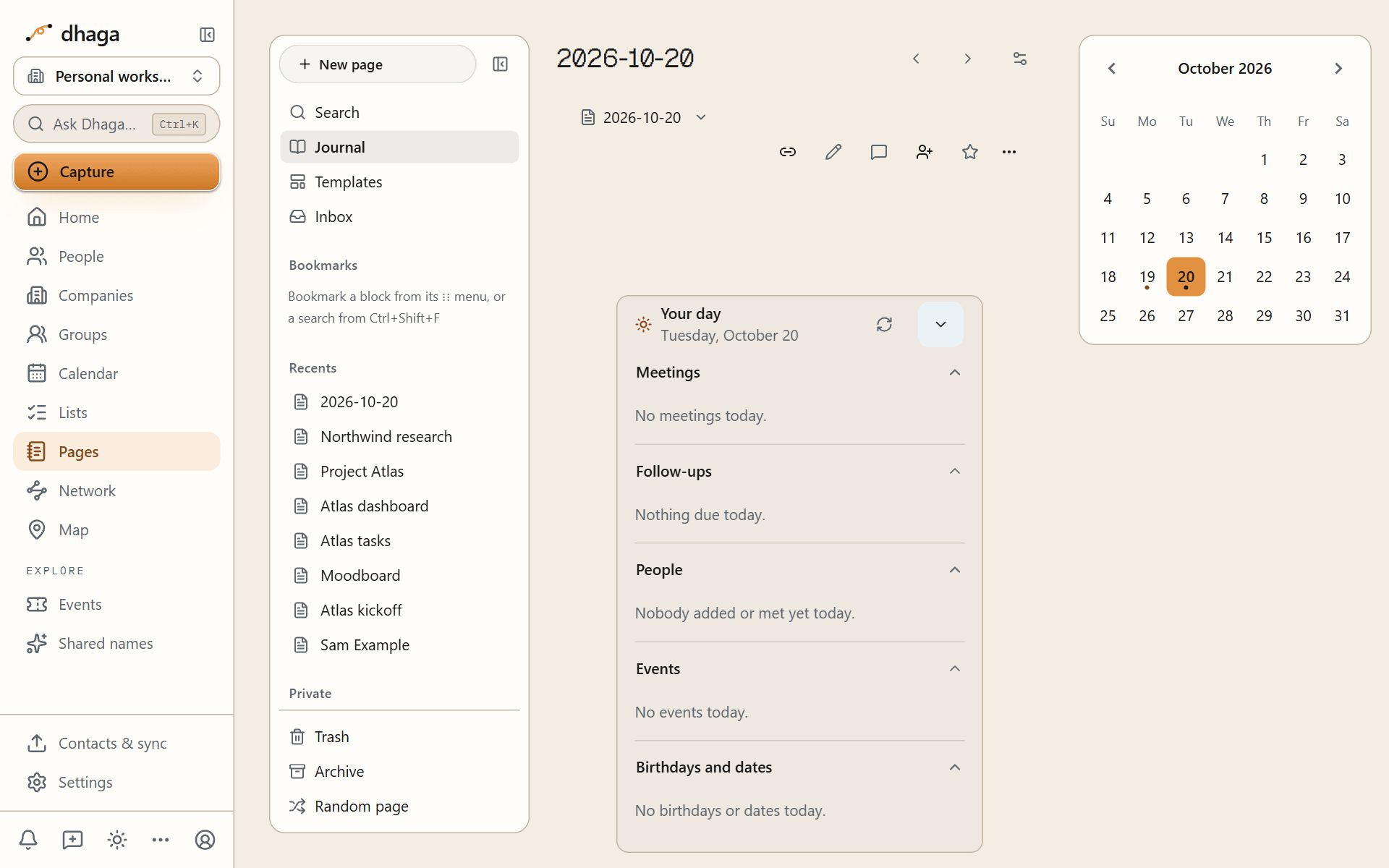This screenshot has height=868, width=1389.
Task: Collapse the Events section in Your day
Action: pyautogui.click(x=955, y=669)
